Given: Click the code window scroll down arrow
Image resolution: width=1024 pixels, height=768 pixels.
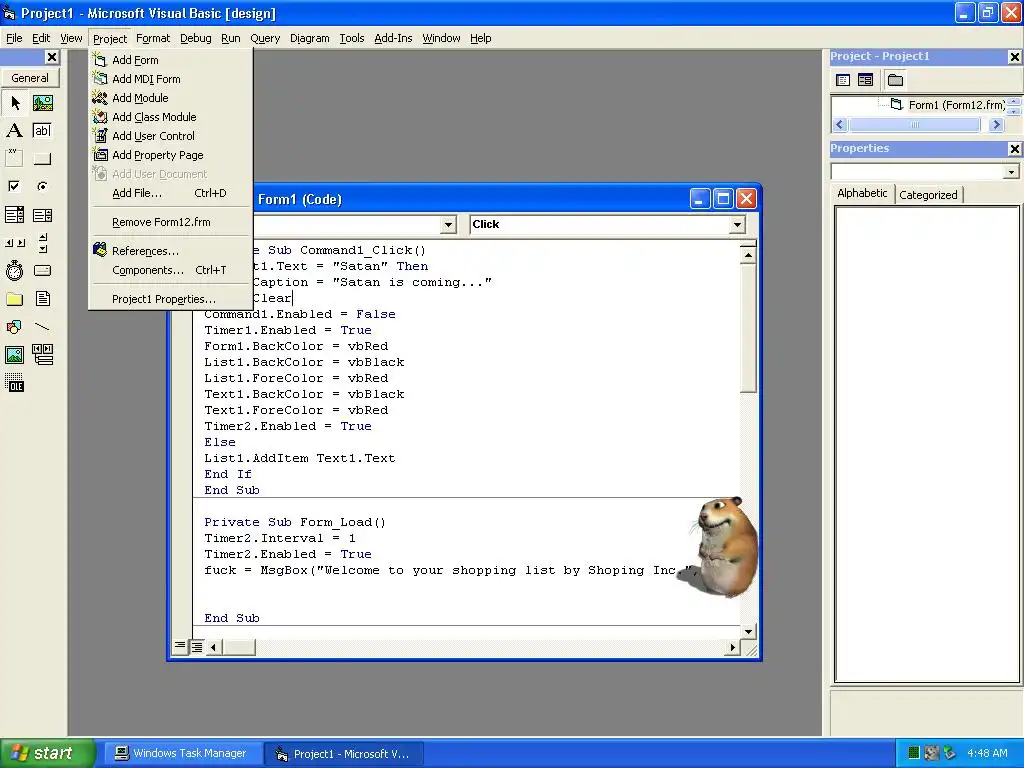Looking at the screenshot, I should [x=748, y=632].
